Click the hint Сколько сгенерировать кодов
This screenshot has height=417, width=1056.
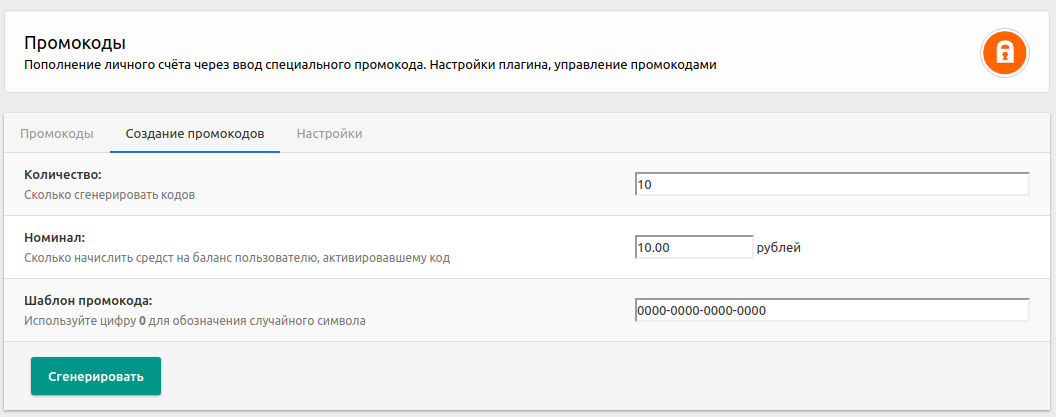point(110,195)
